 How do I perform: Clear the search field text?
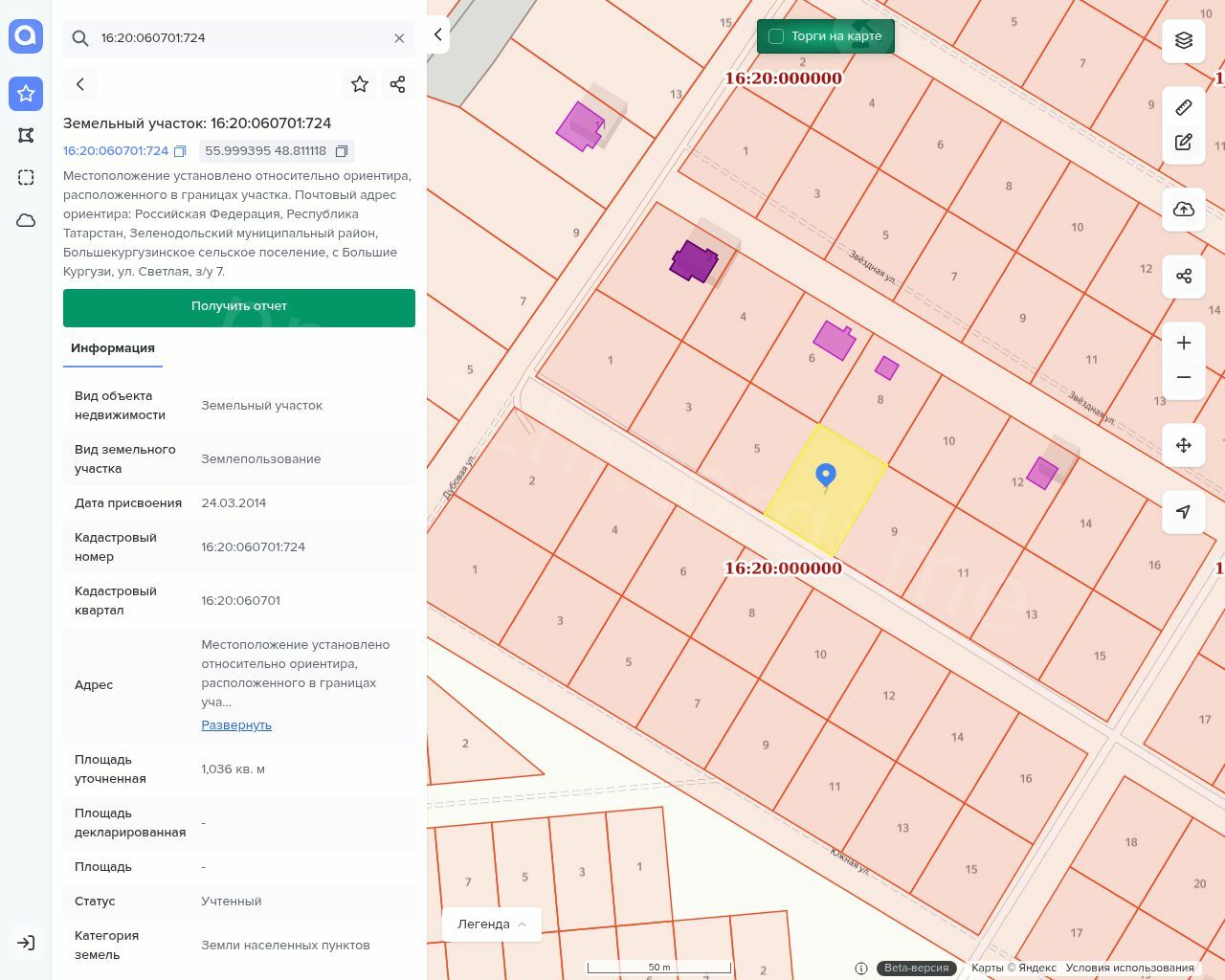click(x=399, y=38)
